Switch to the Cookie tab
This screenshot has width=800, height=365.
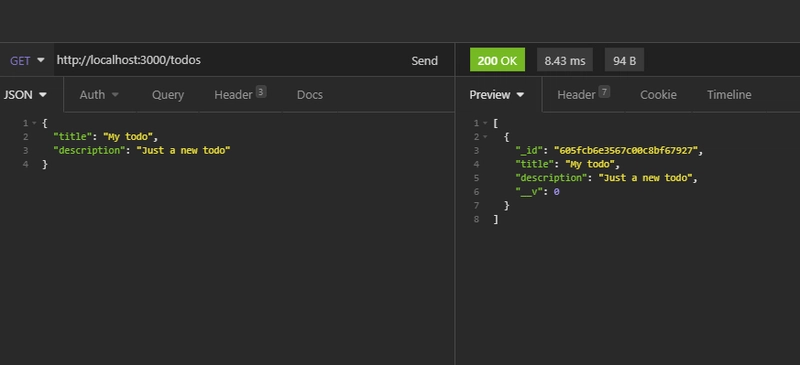tap(658, 95)
